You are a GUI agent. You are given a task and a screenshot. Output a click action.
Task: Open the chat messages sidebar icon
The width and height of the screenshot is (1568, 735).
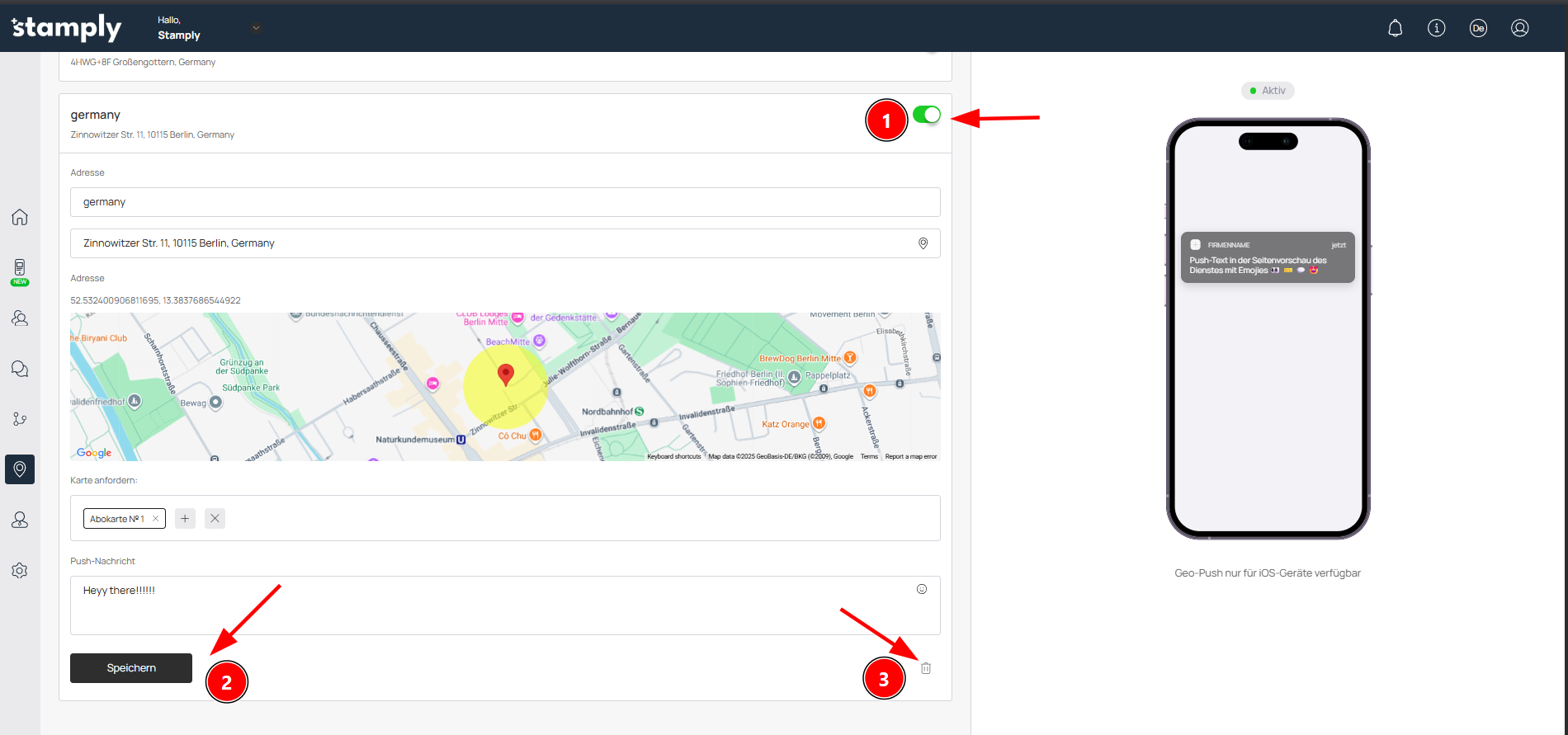tap(20, 369)
